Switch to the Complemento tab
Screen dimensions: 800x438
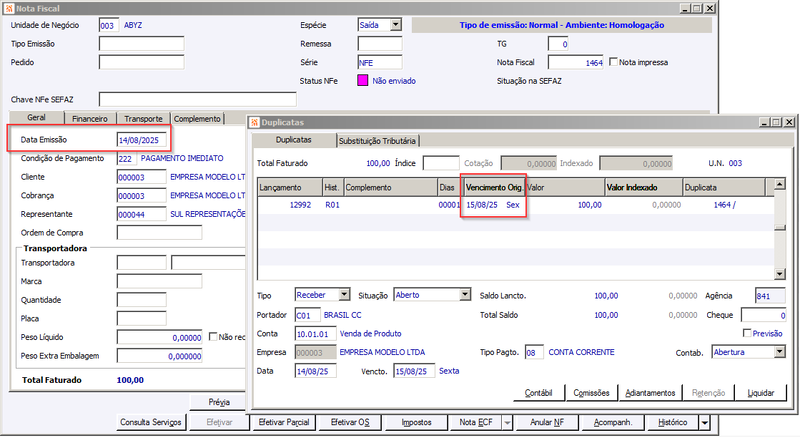197,118
